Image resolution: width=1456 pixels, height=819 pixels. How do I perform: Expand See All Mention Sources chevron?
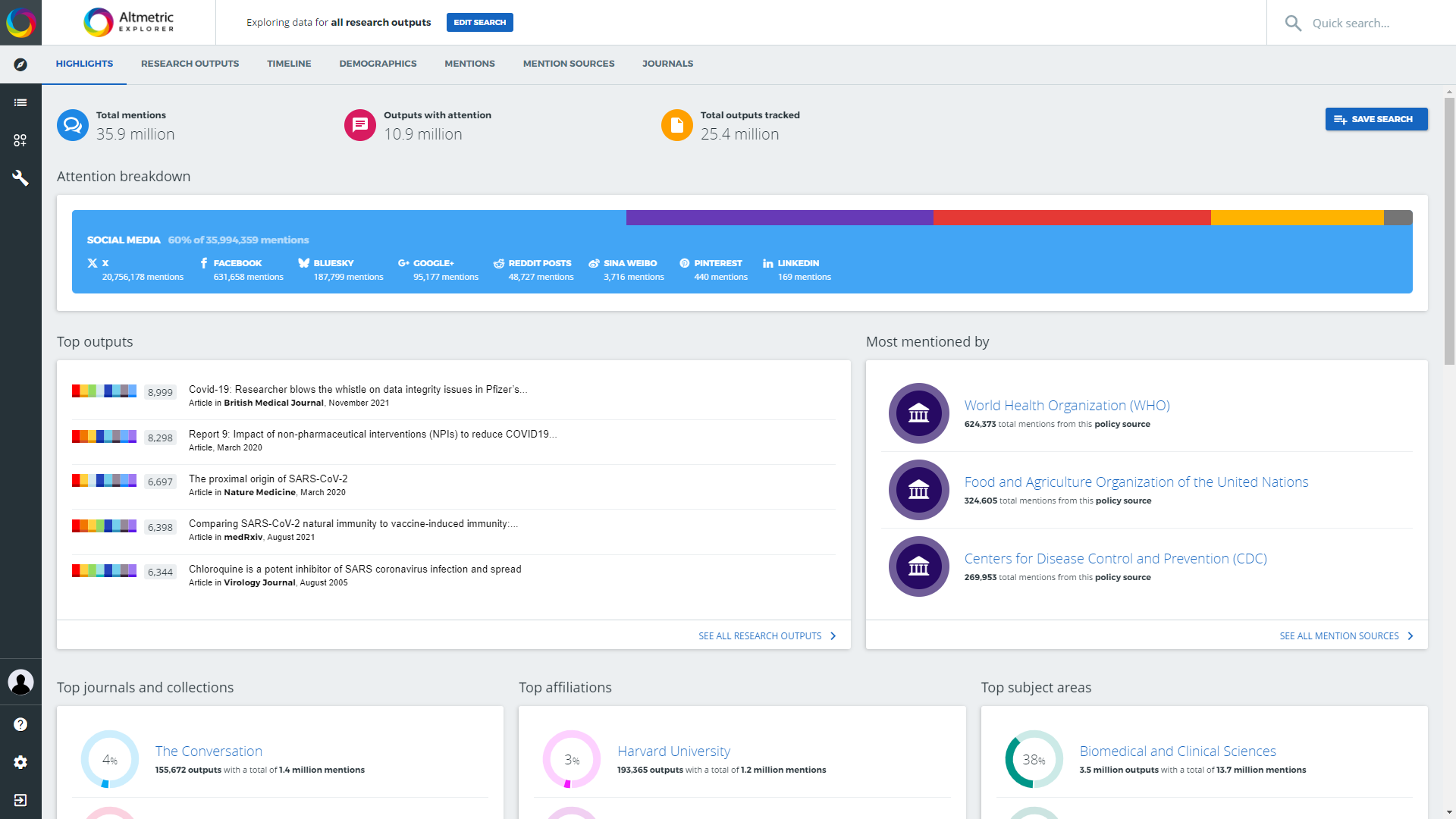tap(1410, 636)
